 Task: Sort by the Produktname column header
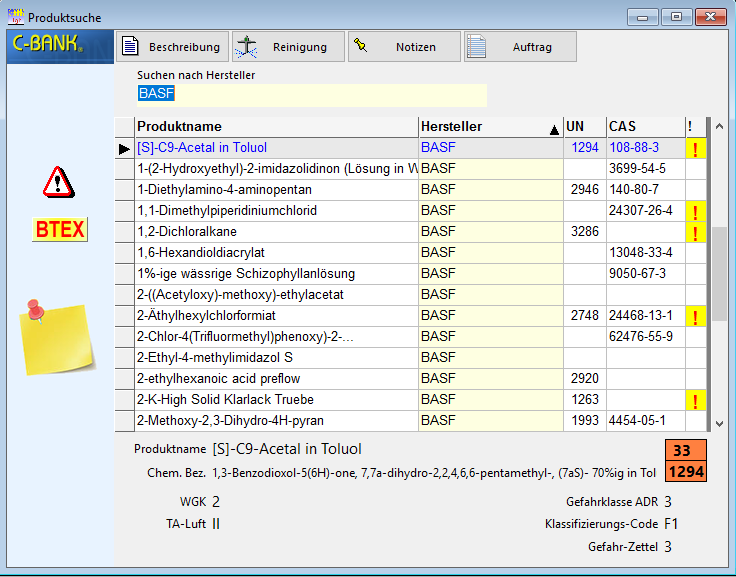point(276,127)
